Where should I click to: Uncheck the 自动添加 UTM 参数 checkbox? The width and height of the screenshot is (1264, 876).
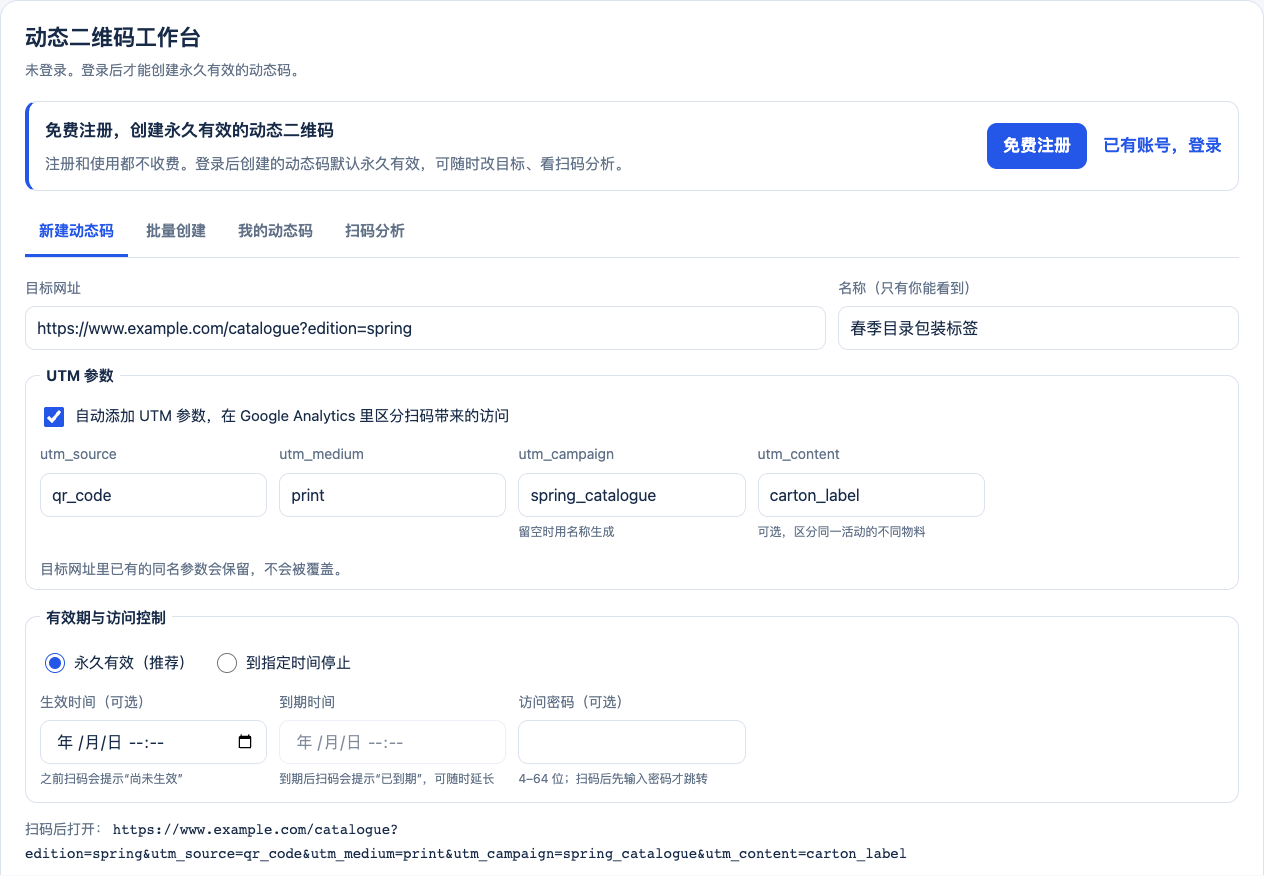pyautogui.click(x=54, y=416)
